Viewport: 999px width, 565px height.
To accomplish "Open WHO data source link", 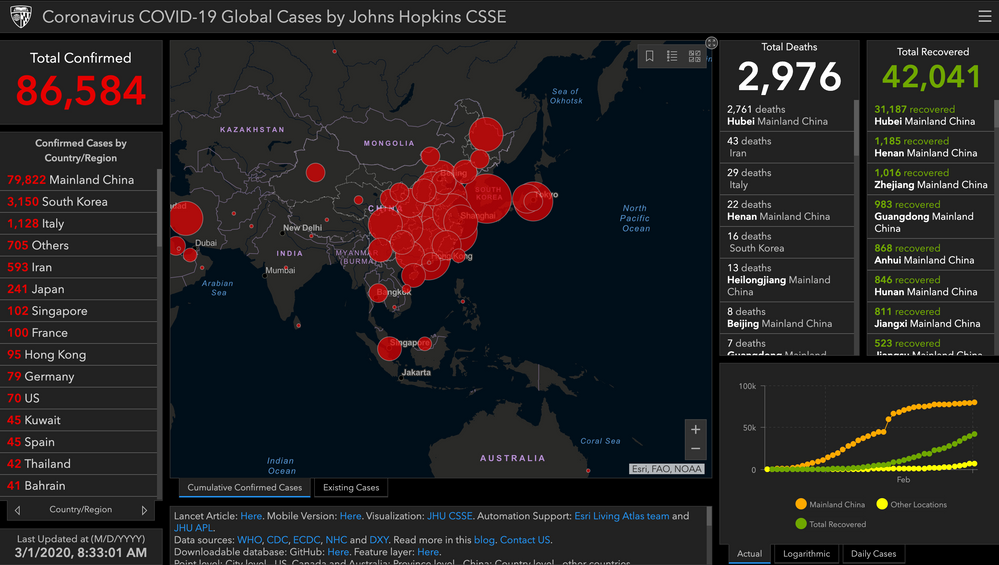I will (x=250, y=540).
